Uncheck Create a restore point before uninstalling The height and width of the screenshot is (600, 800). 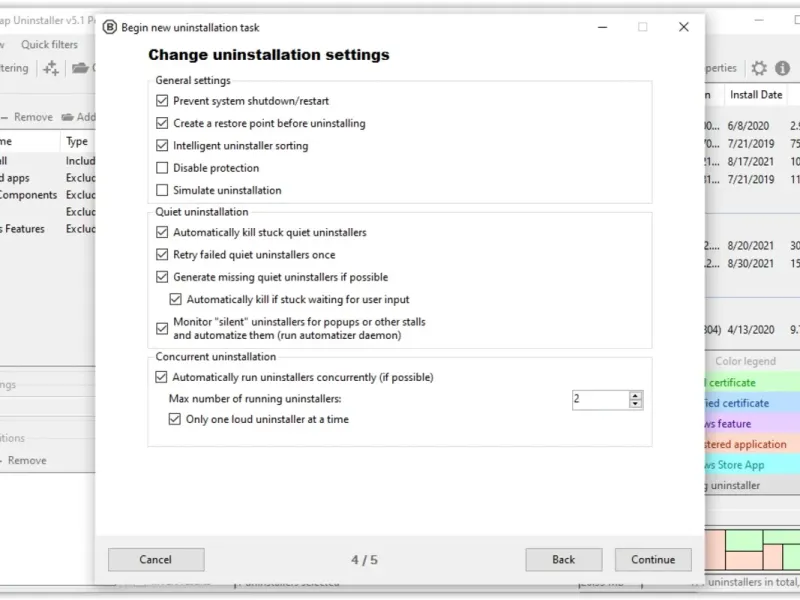point(162,123)
